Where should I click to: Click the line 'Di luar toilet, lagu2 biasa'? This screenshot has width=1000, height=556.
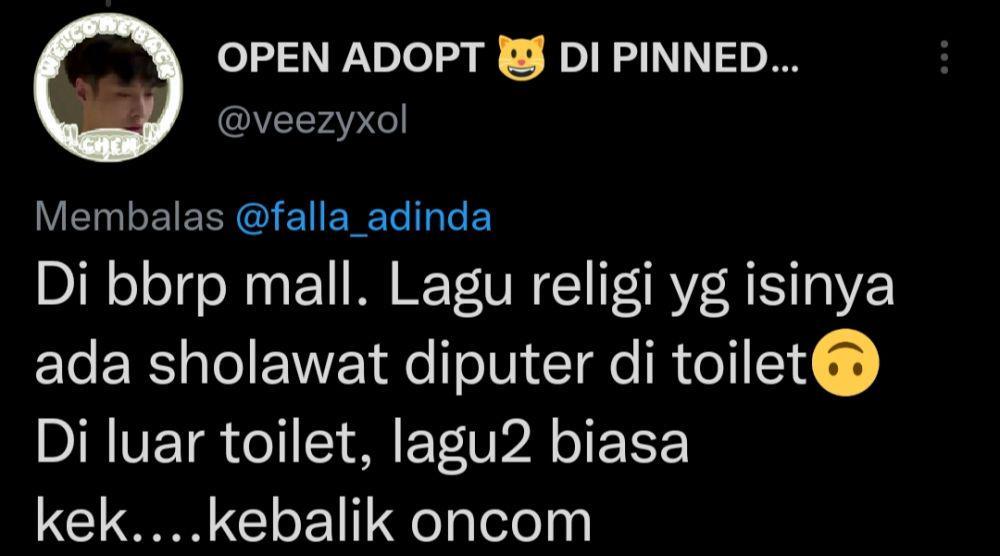[362, 443]
